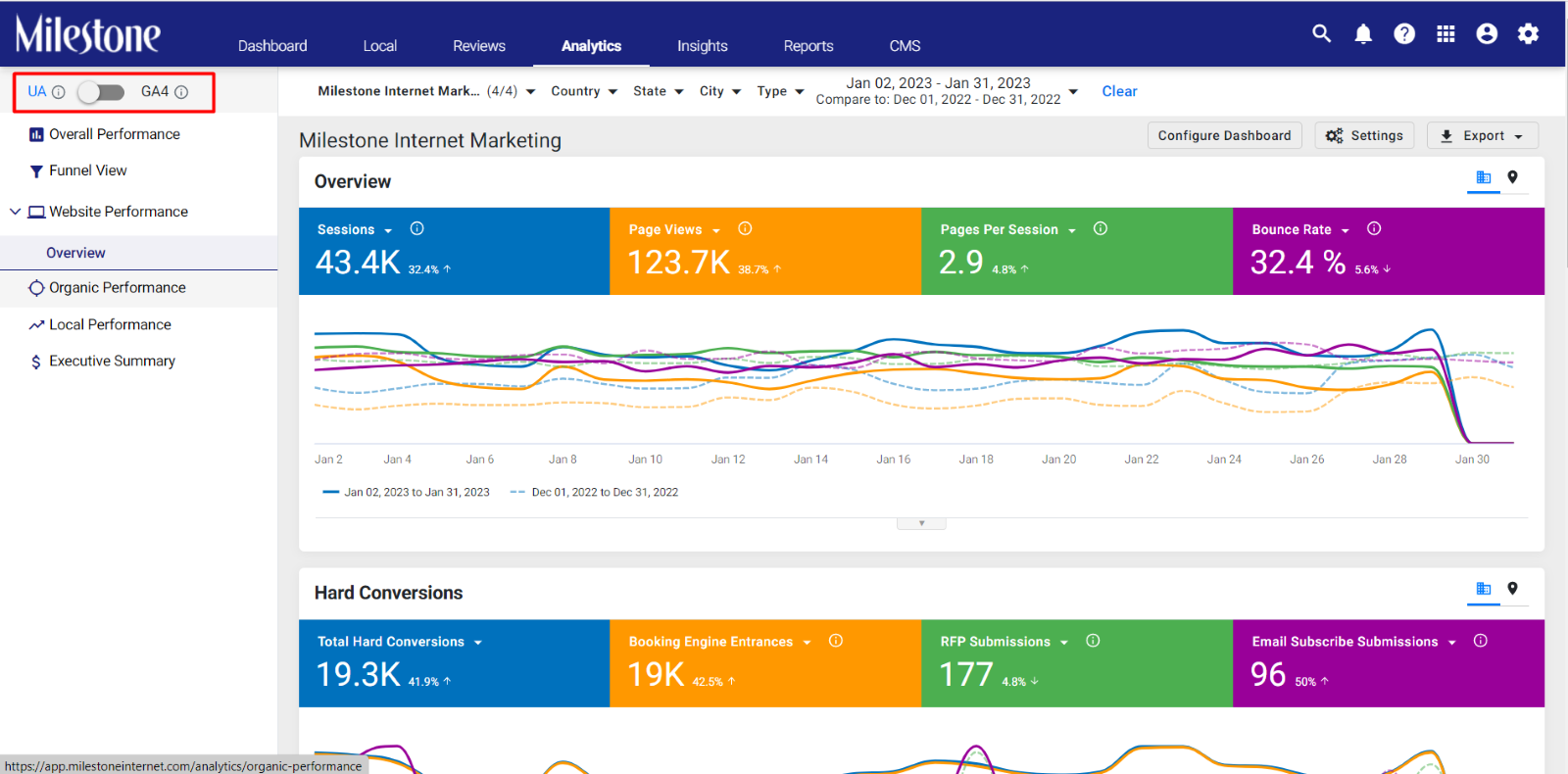1568x774 pixels.
Task: Open the search icon in header
Action: 1322,33
